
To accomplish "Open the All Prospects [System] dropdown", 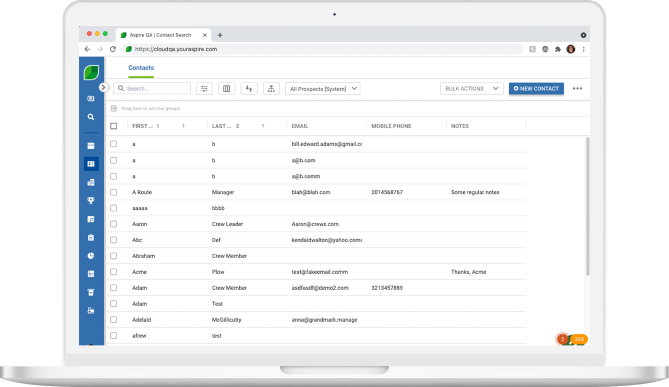I will point(323,89).
